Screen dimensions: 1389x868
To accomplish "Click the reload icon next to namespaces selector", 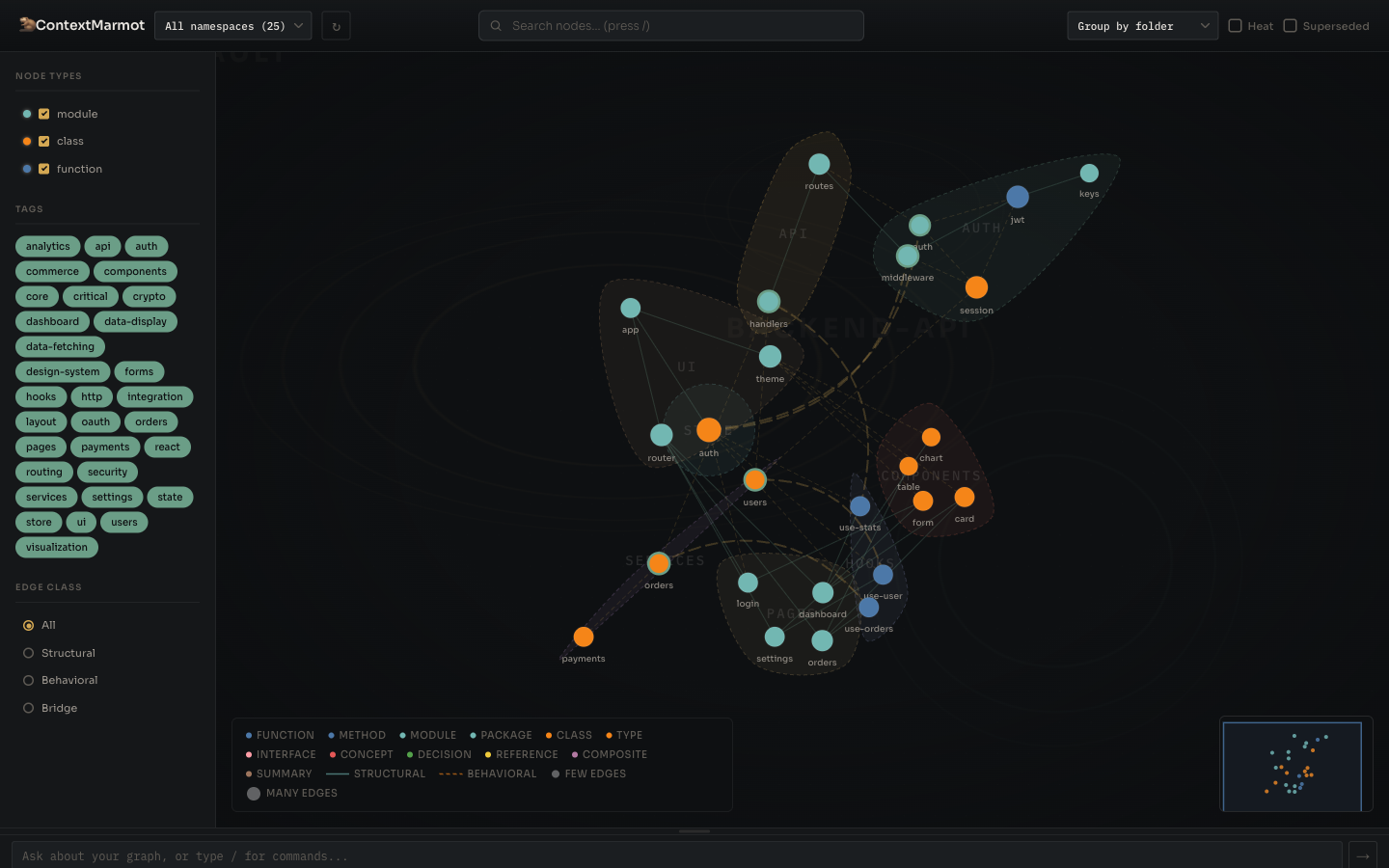I will (x=335, y=25).
